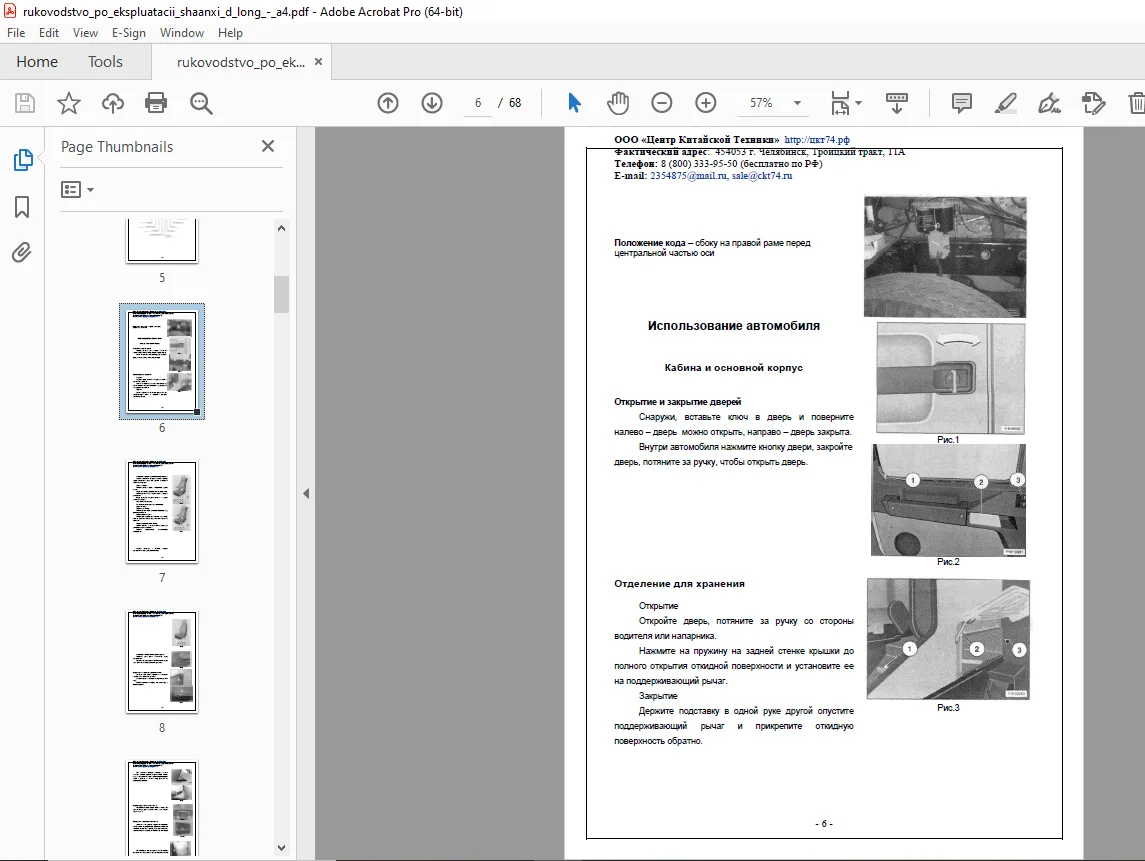Screen dimensions: 1145x861
Task: Click the Рис.3 figure caption
Action: [948, 708]
